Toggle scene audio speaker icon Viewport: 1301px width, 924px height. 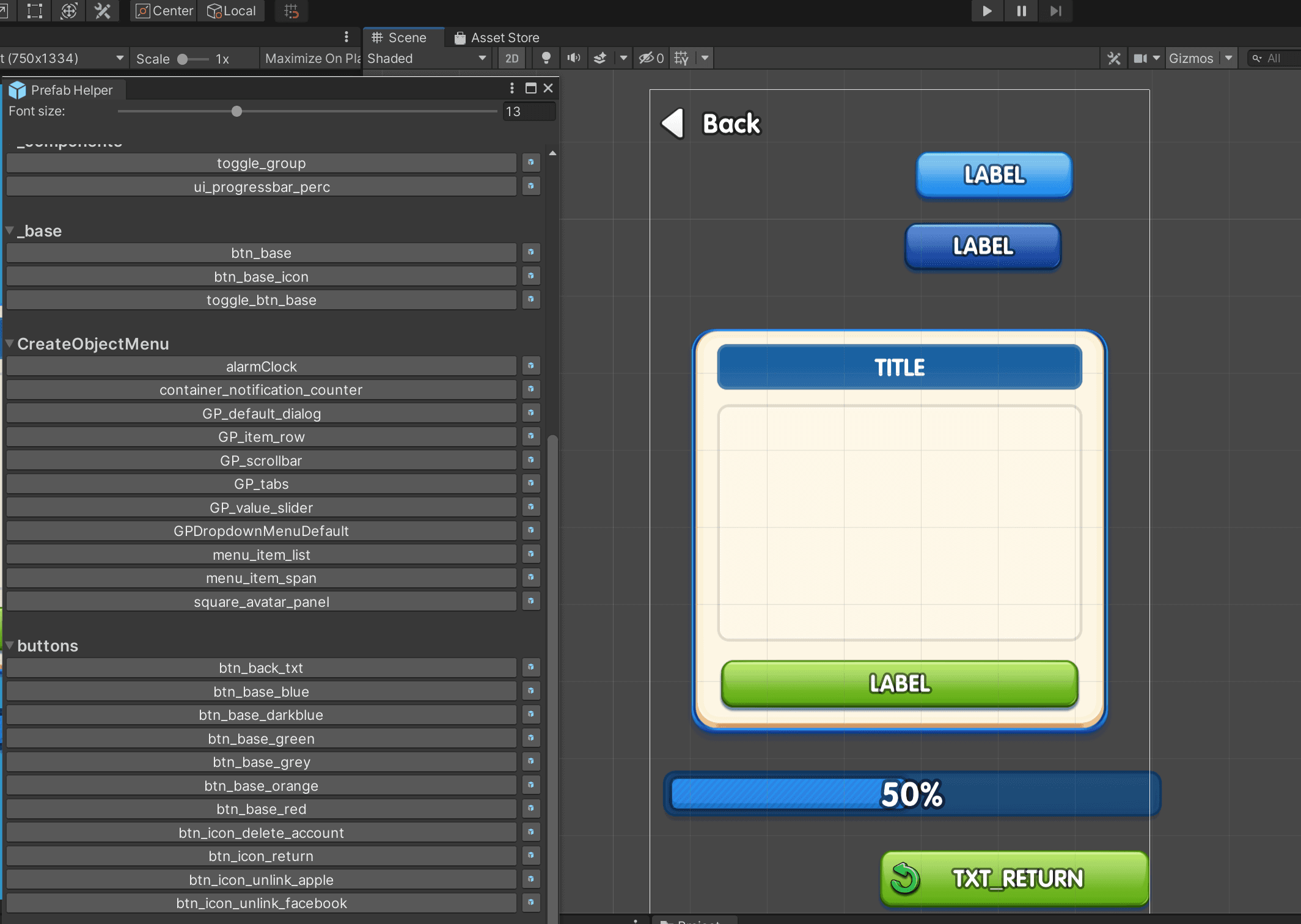573,59
